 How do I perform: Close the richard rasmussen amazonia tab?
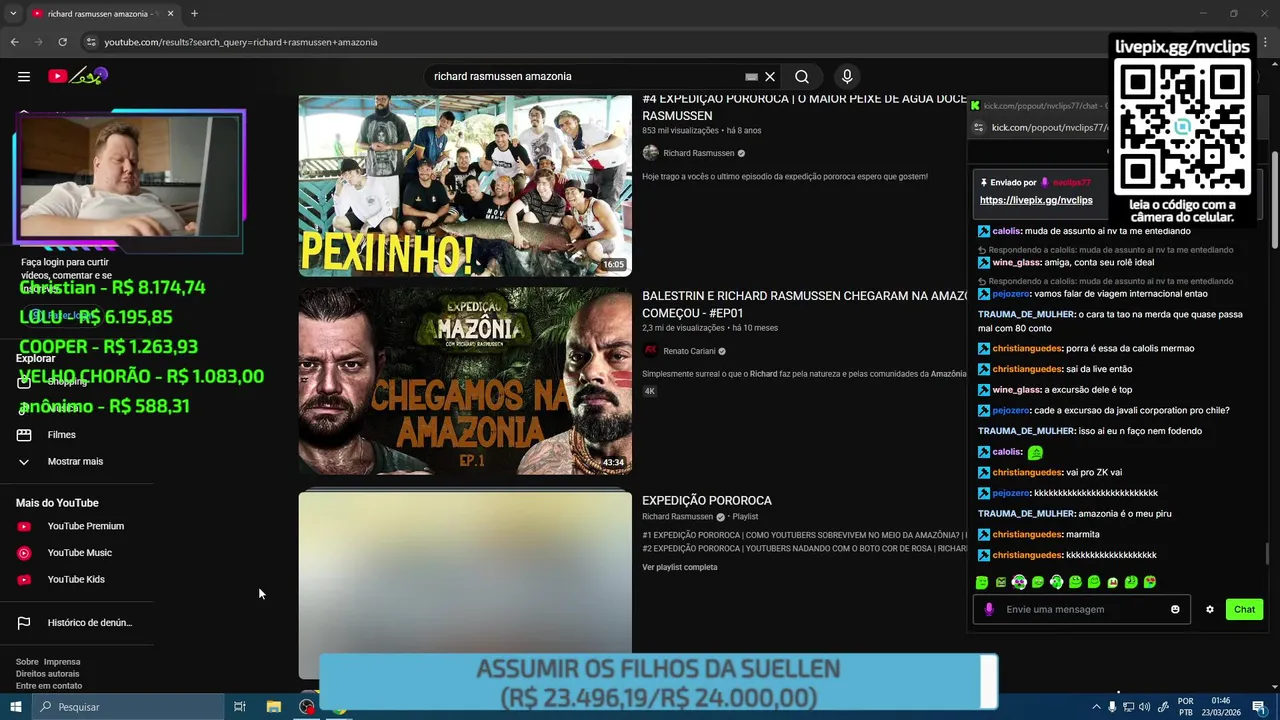170,14
